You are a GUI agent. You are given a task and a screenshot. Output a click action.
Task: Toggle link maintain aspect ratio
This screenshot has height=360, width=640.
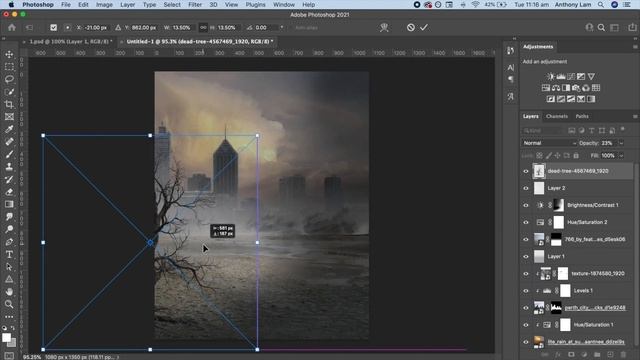pos(203,27)
